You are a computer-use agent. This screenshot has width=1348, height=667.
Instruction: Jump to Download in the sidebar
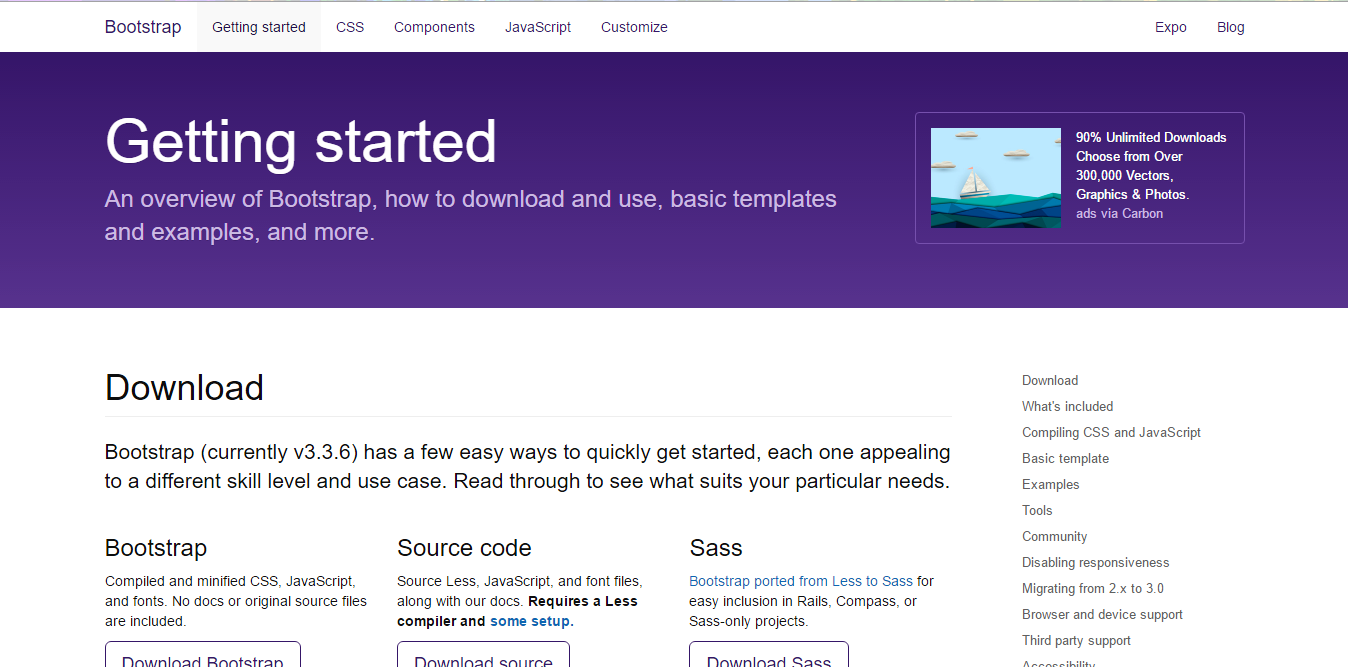(x=1050, y=380)
